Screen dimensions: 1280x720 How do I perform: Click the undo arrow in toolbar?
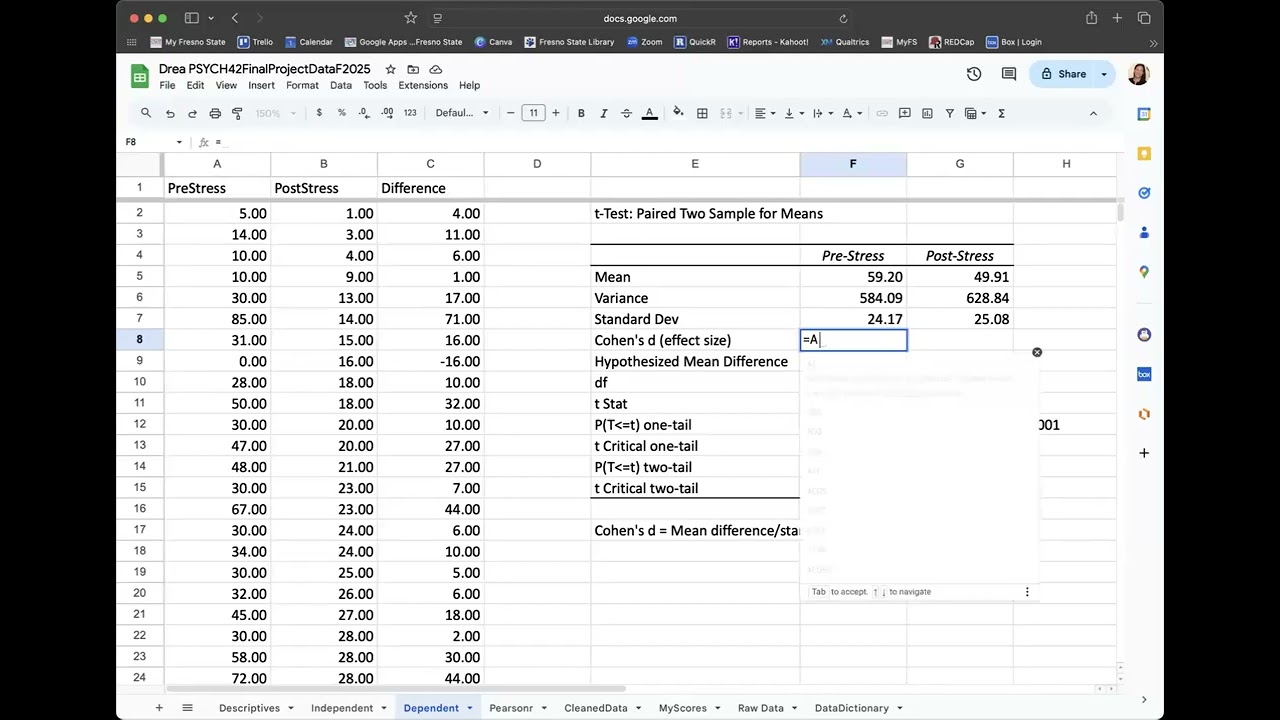(x=170, y=113)
